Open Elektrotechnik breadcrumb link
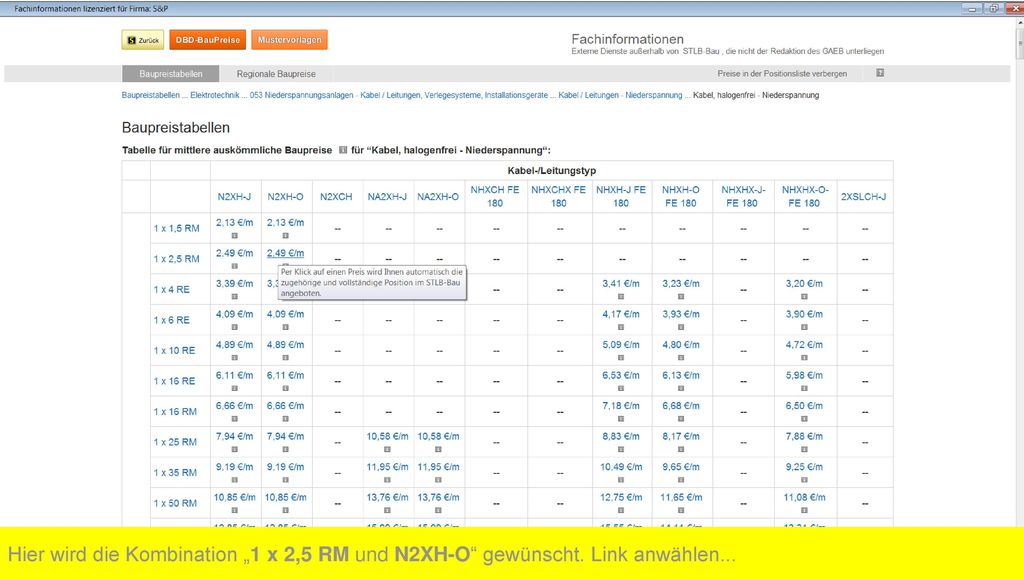Viewport: 1024px width, 580px height. click(214, 95)
